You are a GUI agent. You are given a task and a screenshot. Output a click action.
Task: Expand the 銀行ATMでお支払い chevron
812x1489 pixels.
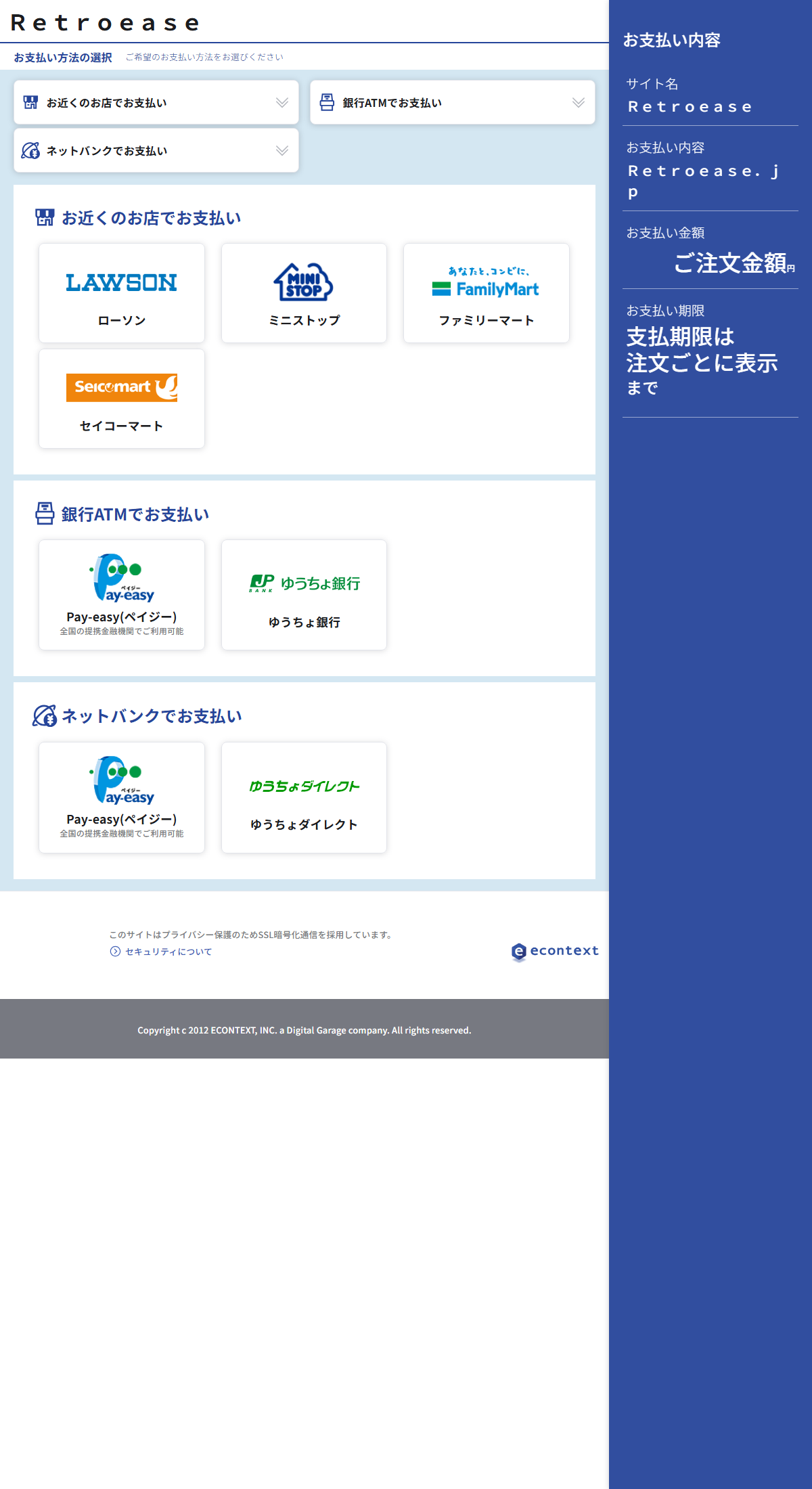pos(579,102)
